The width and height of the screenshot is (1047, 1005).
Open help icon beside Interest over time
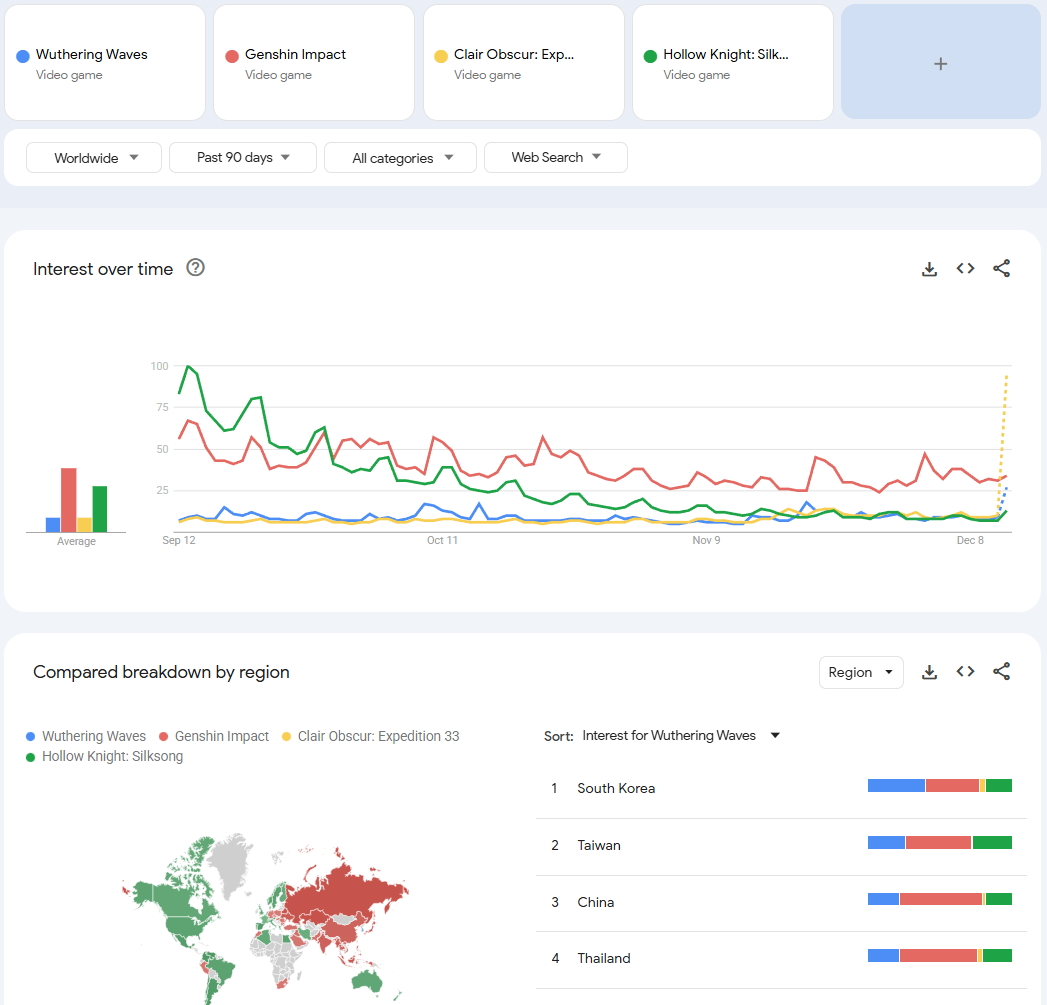195,268
